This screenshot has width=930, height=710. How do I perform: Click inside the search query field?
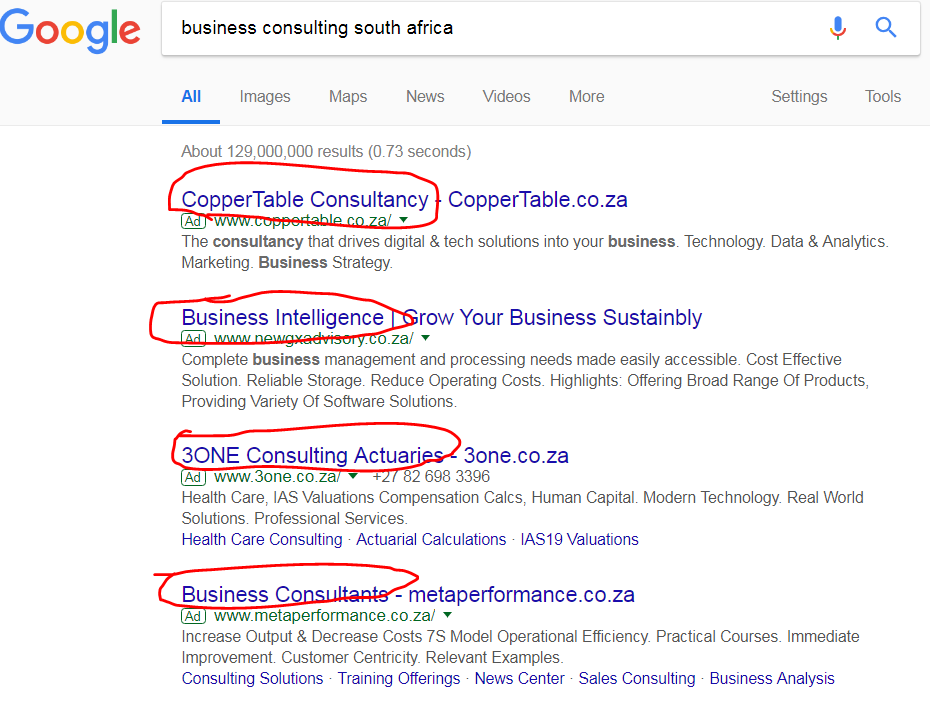click(450, 28)
